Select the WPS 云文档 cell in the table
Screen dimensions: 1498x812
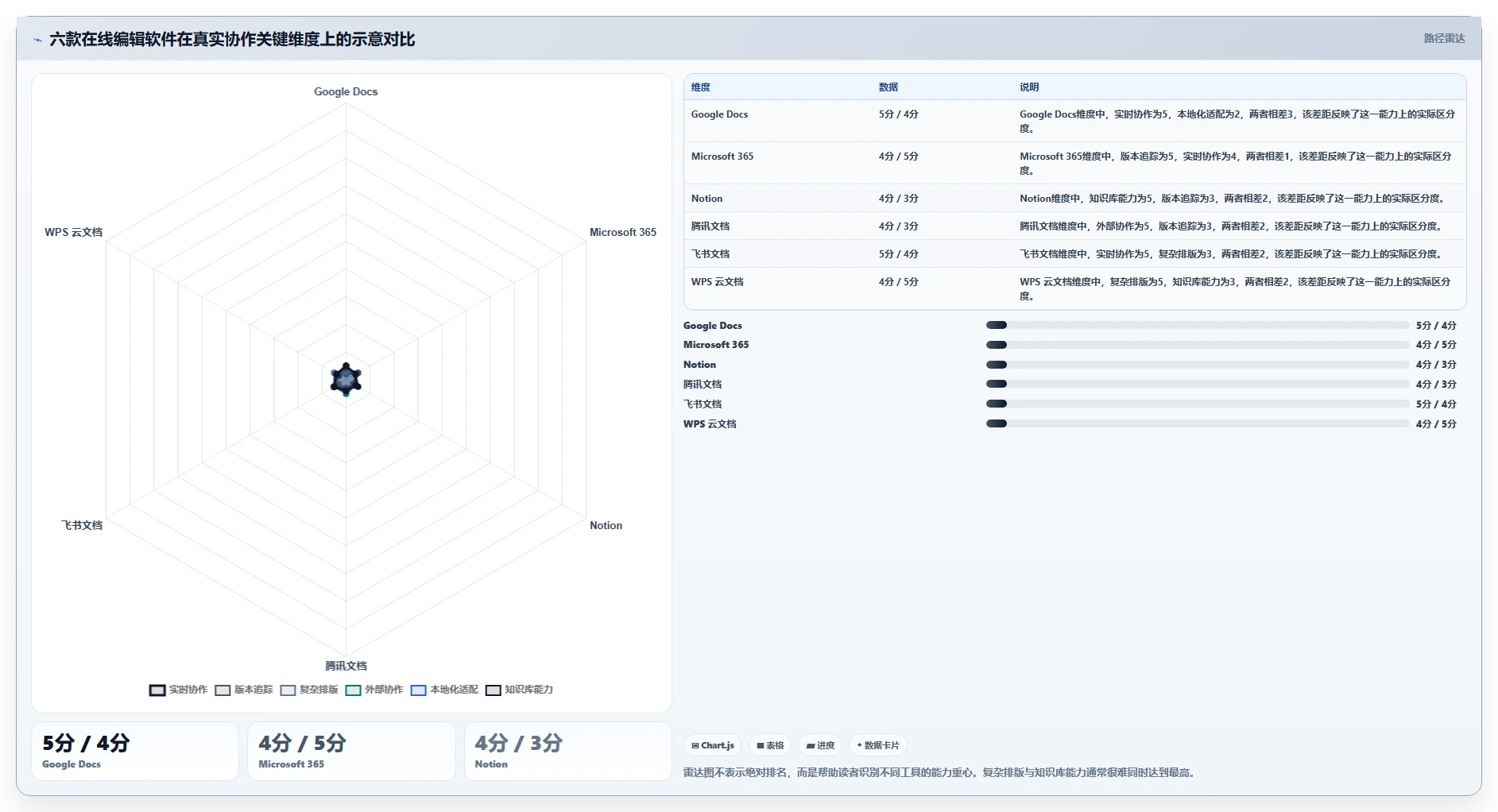click(718, 282)
